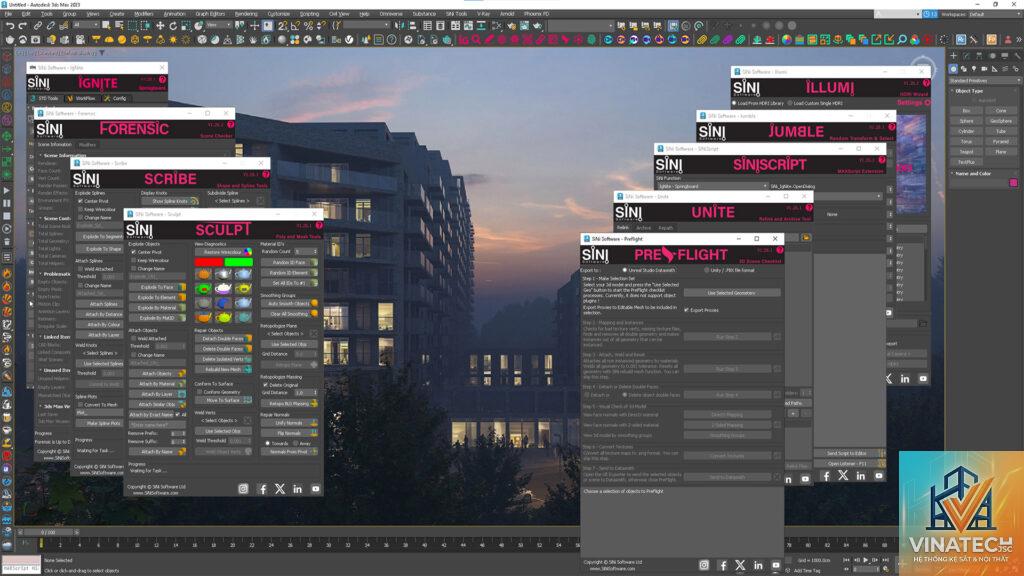1024x576 pixels.
Task: Switch to Workflow tab in Ignite
Action: [x=81, y=98]
